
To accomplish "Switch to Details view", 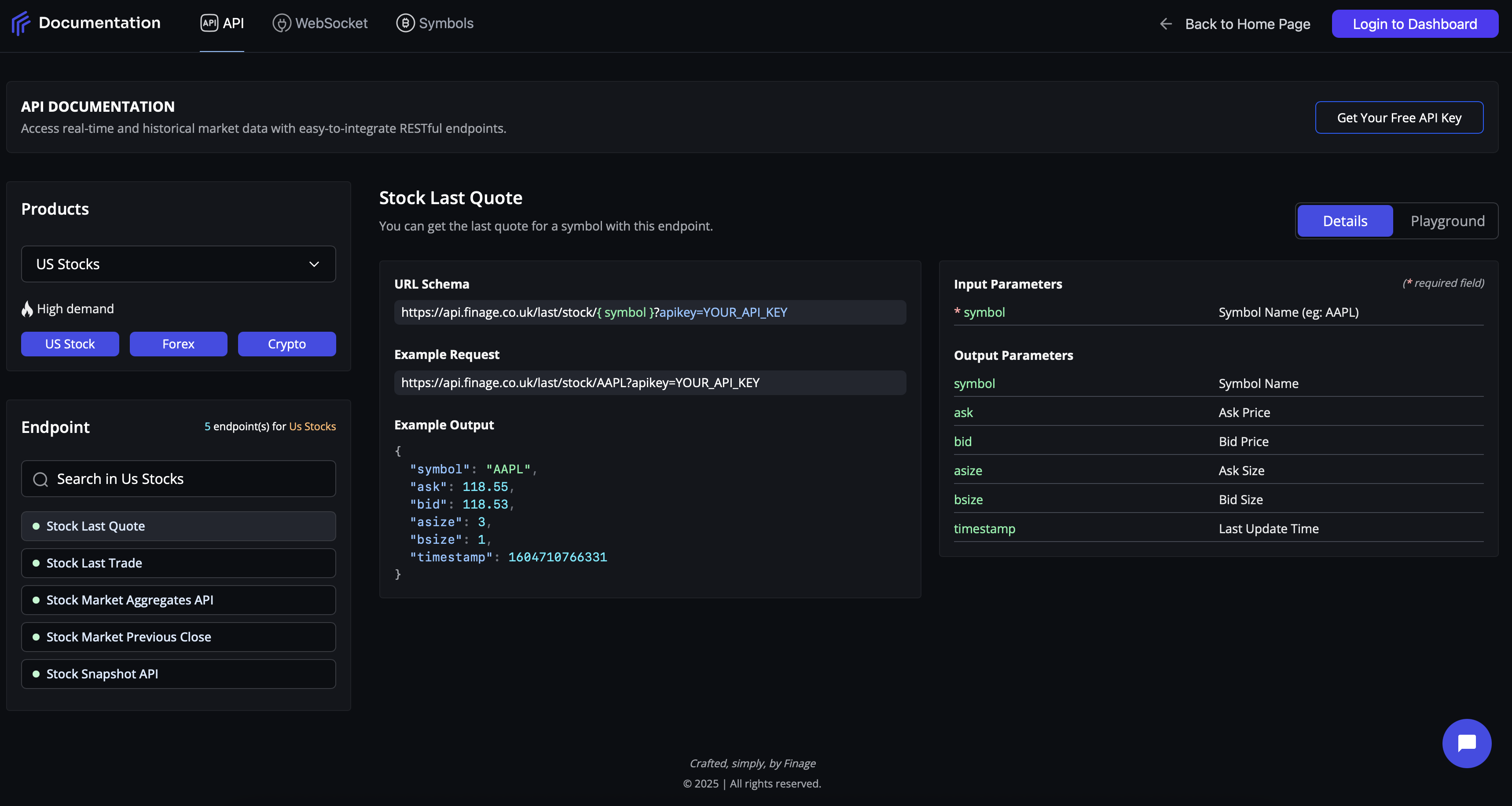I will tap(1344, 221).
